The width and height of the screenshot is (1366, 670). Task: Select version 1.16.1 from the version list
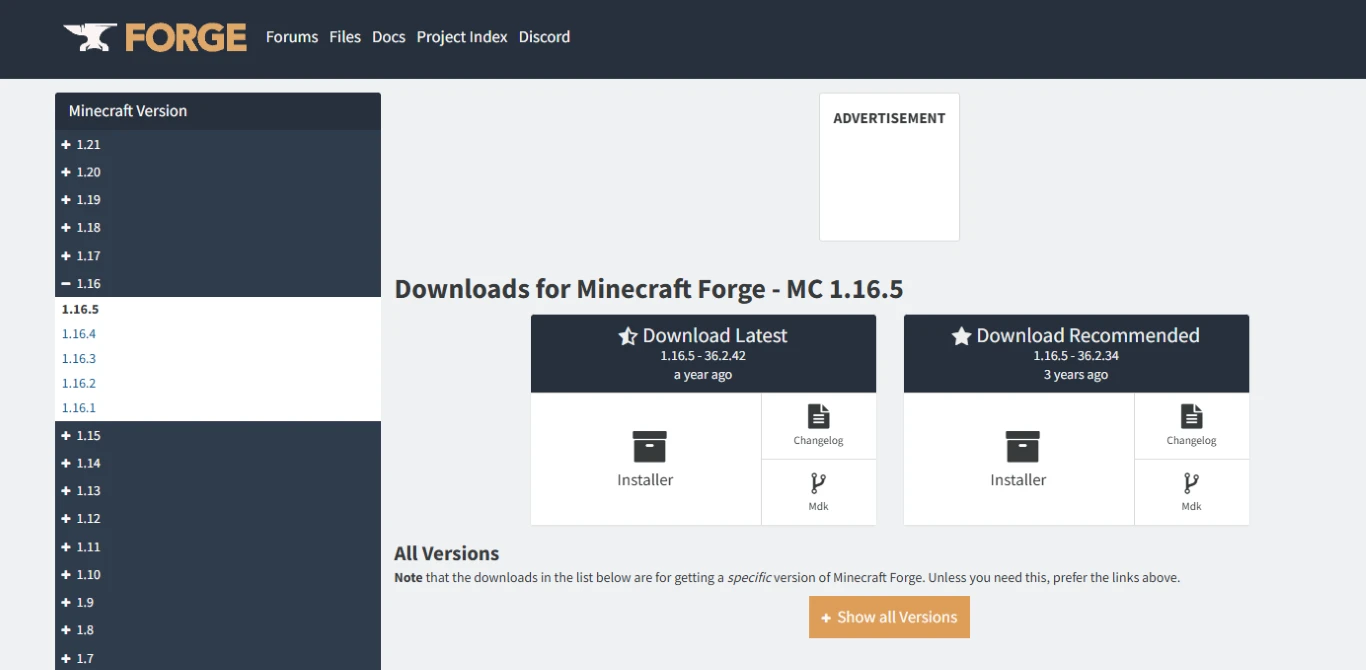point(78,407)
